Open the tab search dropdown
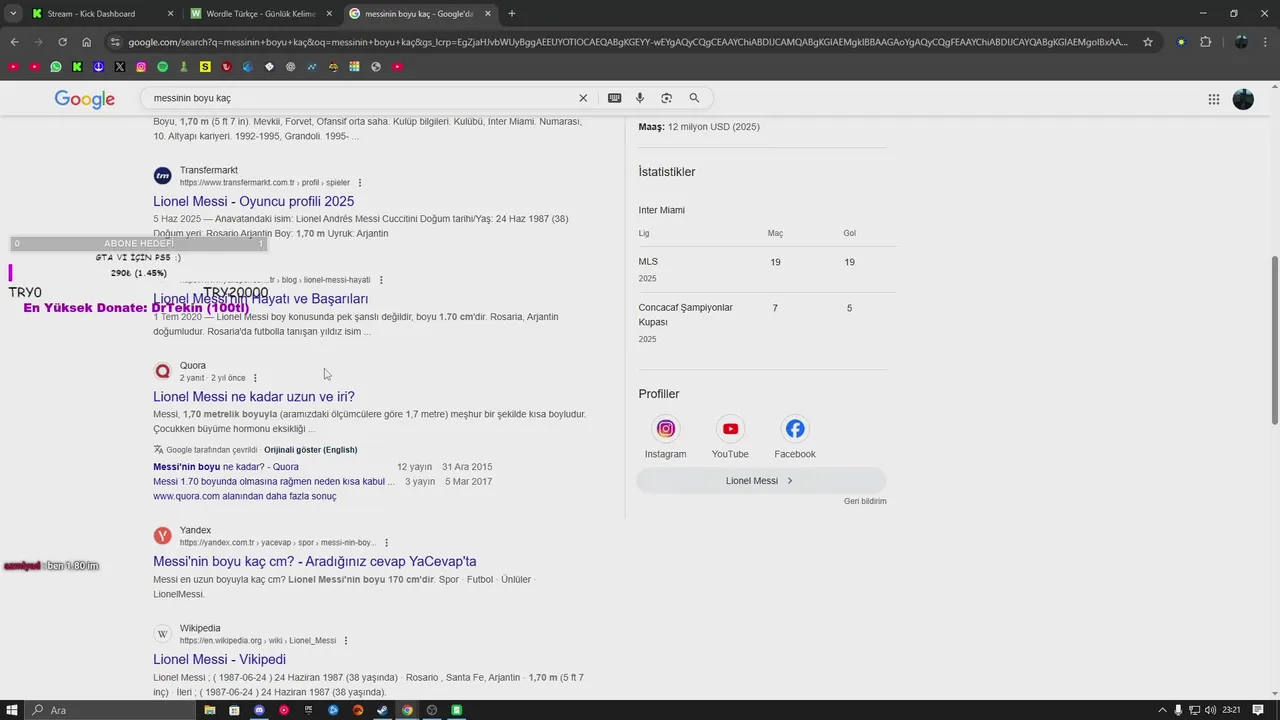1280x720 pixels. 12,14
